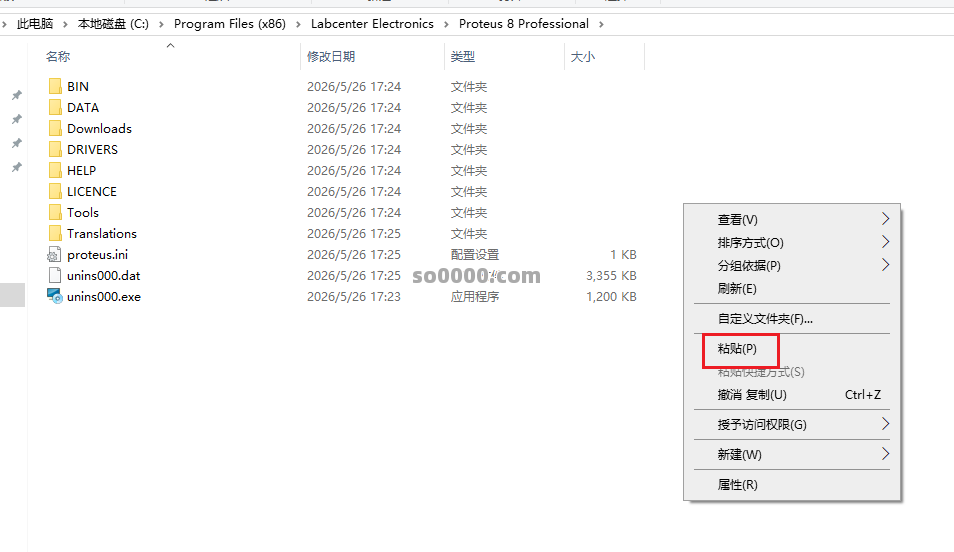Click the DRIVERS folder name
The width and height of the screenshot is (954, 552).
pos(92,150)
